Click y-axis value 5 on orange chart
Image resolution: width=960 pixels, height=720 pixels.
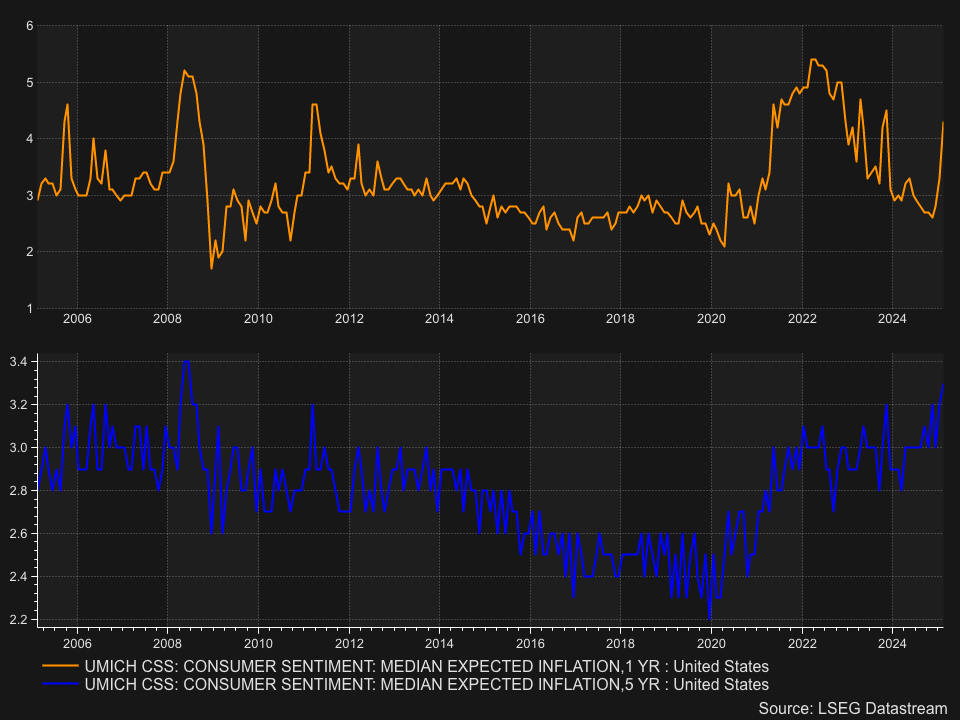tap(29, 83)
